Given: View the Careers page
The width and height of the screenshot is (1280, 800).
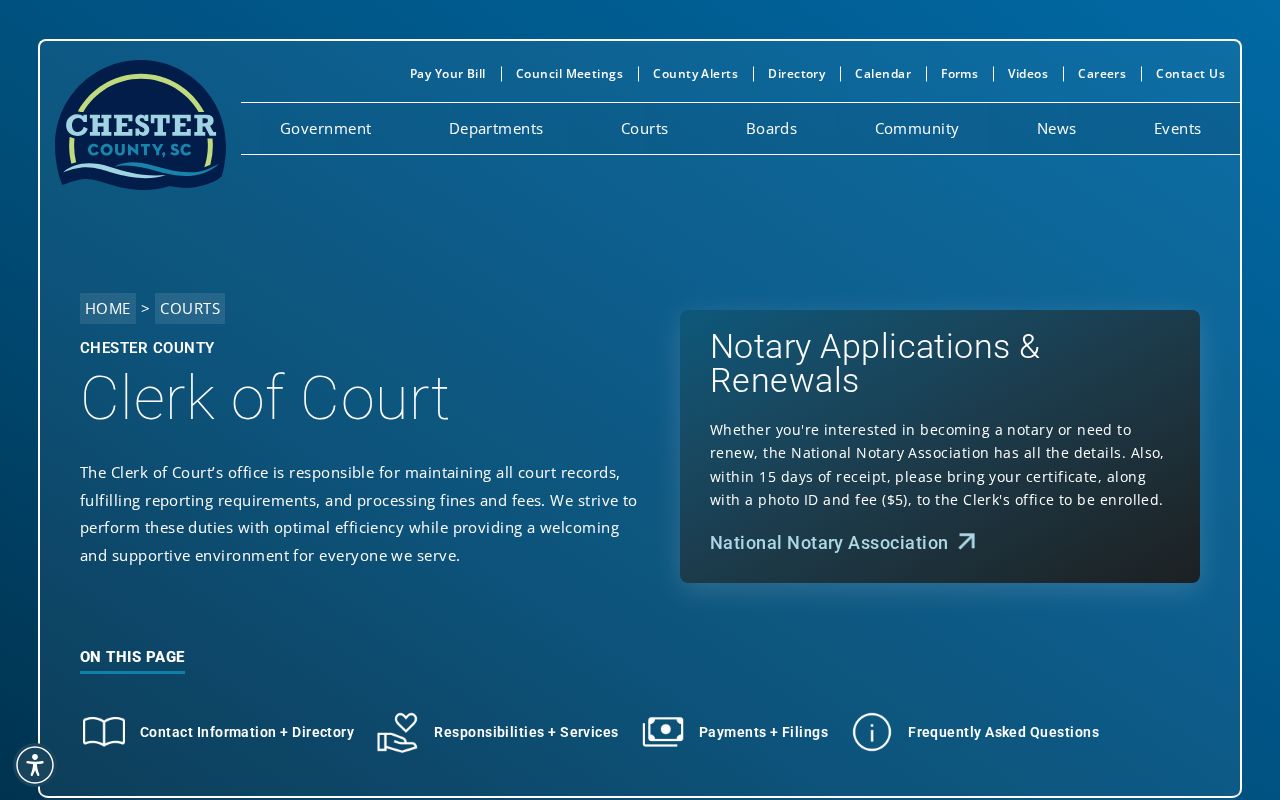Looking at the screenshot, I should [1102, 74].
